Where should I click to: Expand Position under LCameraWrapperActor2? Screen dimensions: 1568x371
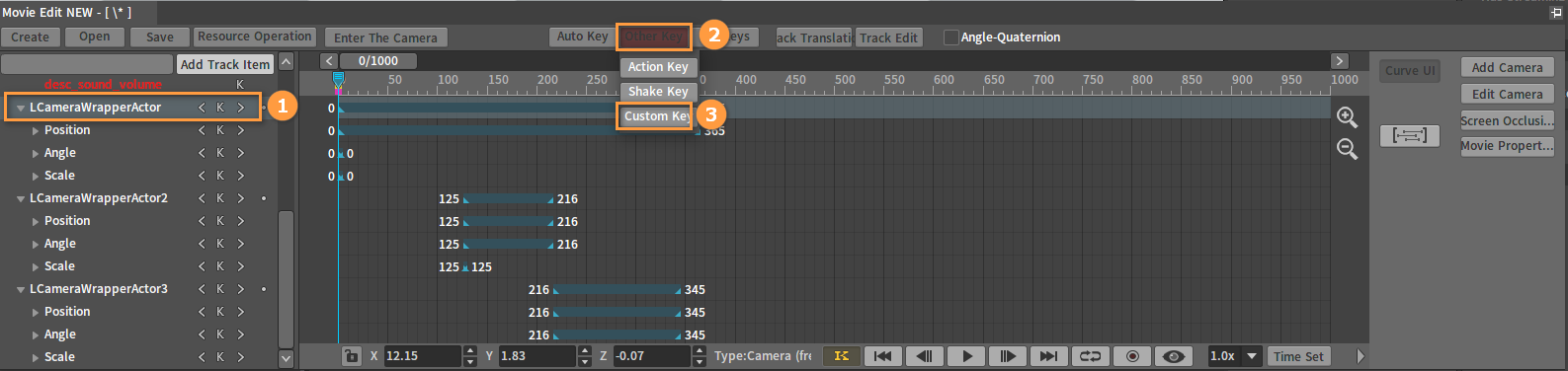coord(36,221)
